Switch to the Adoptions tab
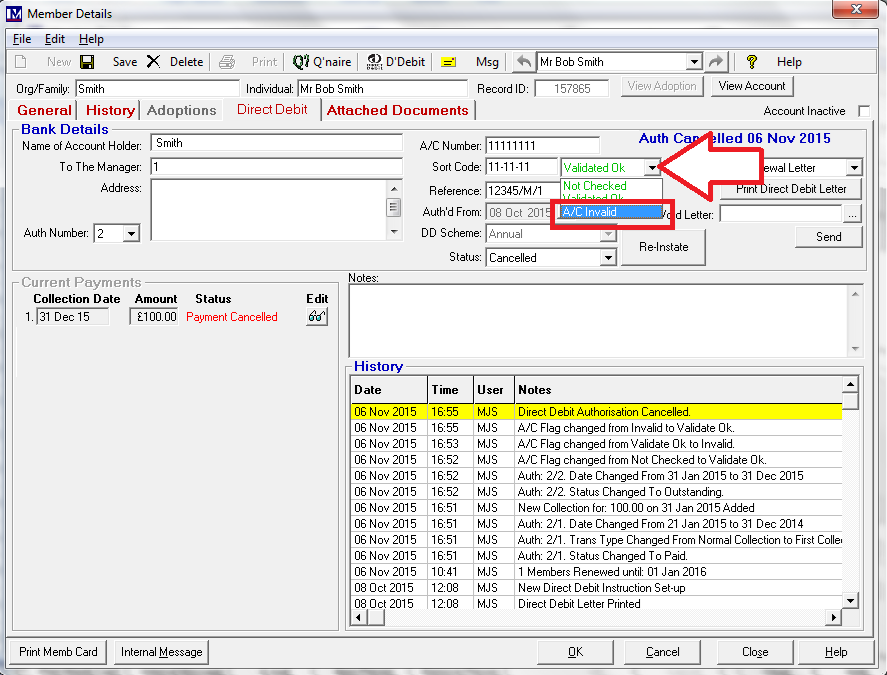The image size is (887, 675). coord(182,110)
